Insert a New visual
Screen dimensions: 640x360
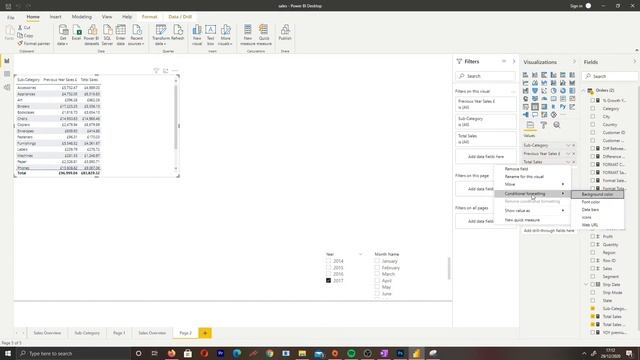(x=197, y=35)
